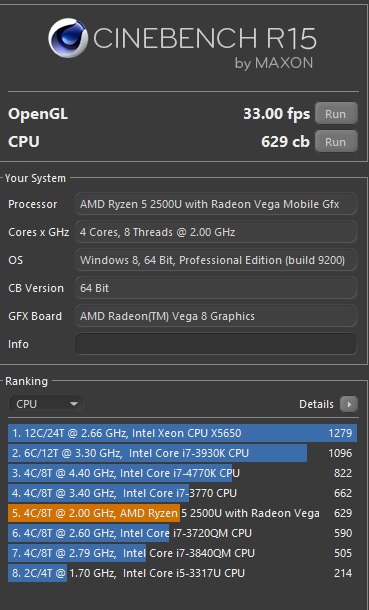Run the OpenGL benchmark
The image size is (369, 610).
pyautogui.click(x=336, y=114)
